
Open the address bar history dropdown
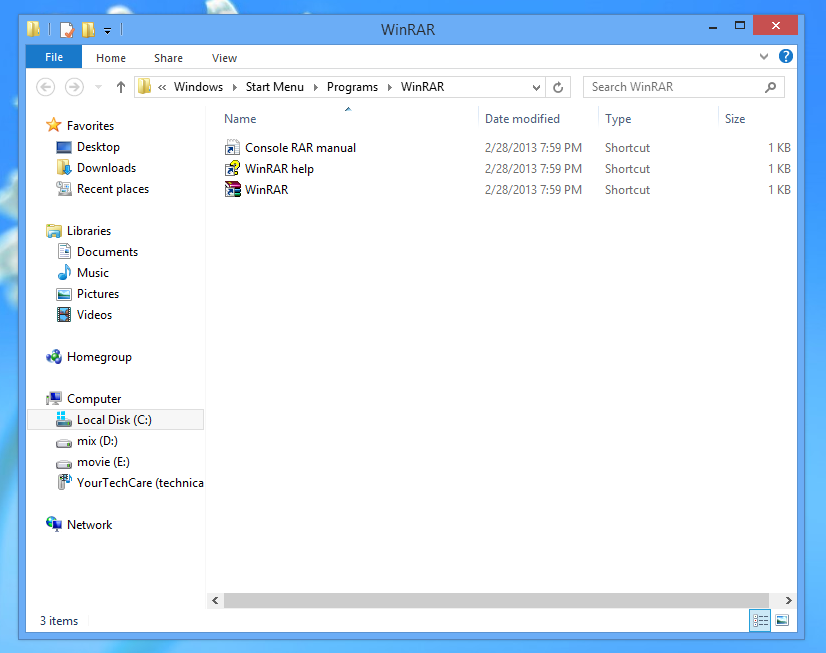pos(537,87)
